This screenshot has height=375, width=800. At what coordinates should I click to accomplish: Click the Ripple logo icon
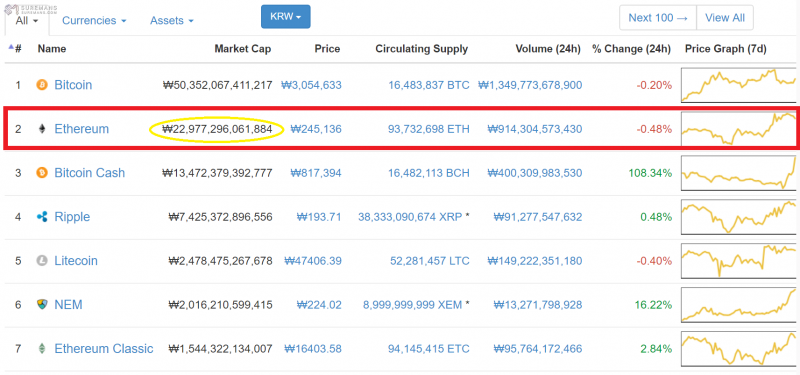(42, 217)
